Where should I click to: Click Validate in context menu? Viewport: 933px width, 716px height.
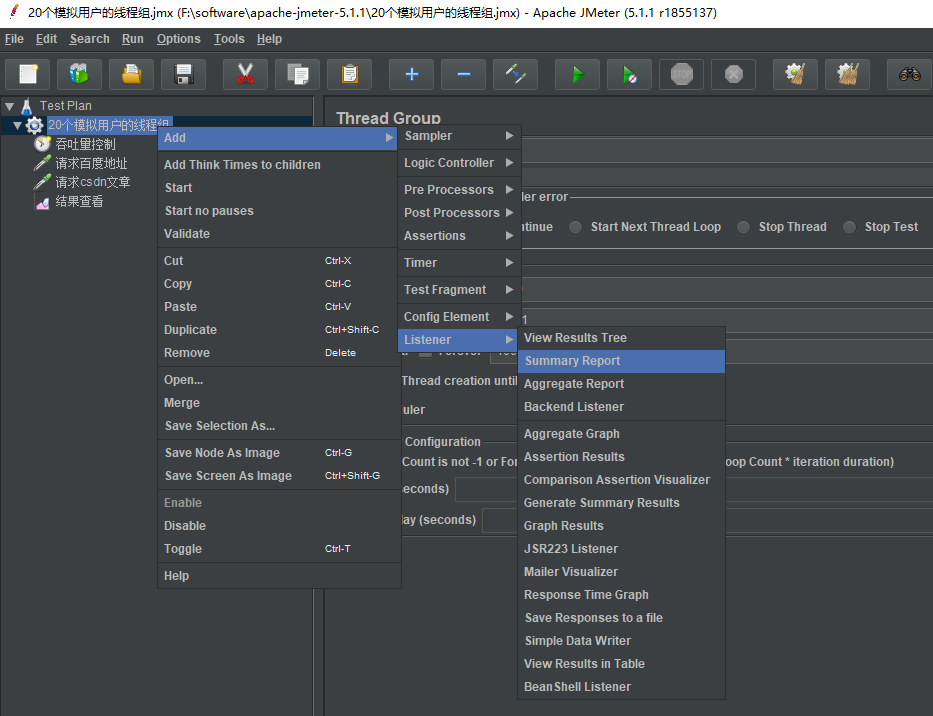point(277,234)
